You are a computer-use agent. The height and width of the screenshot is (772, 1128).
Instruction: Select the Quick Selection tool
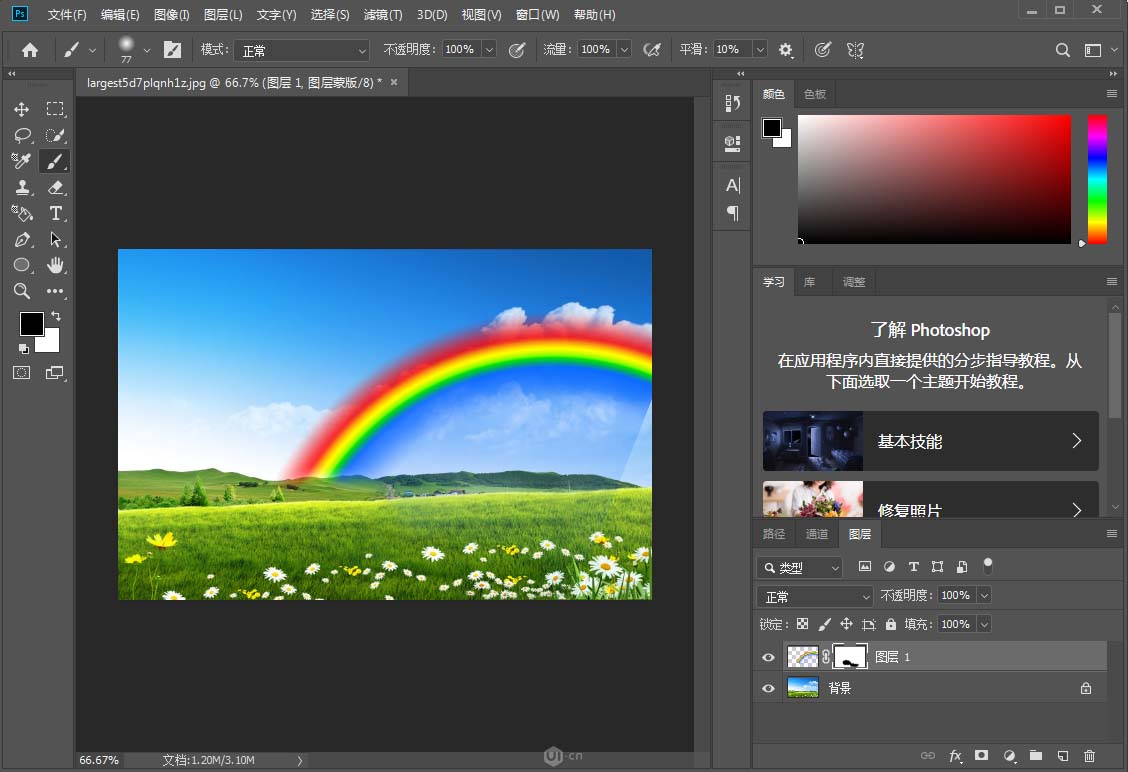[x=55, y=135]
